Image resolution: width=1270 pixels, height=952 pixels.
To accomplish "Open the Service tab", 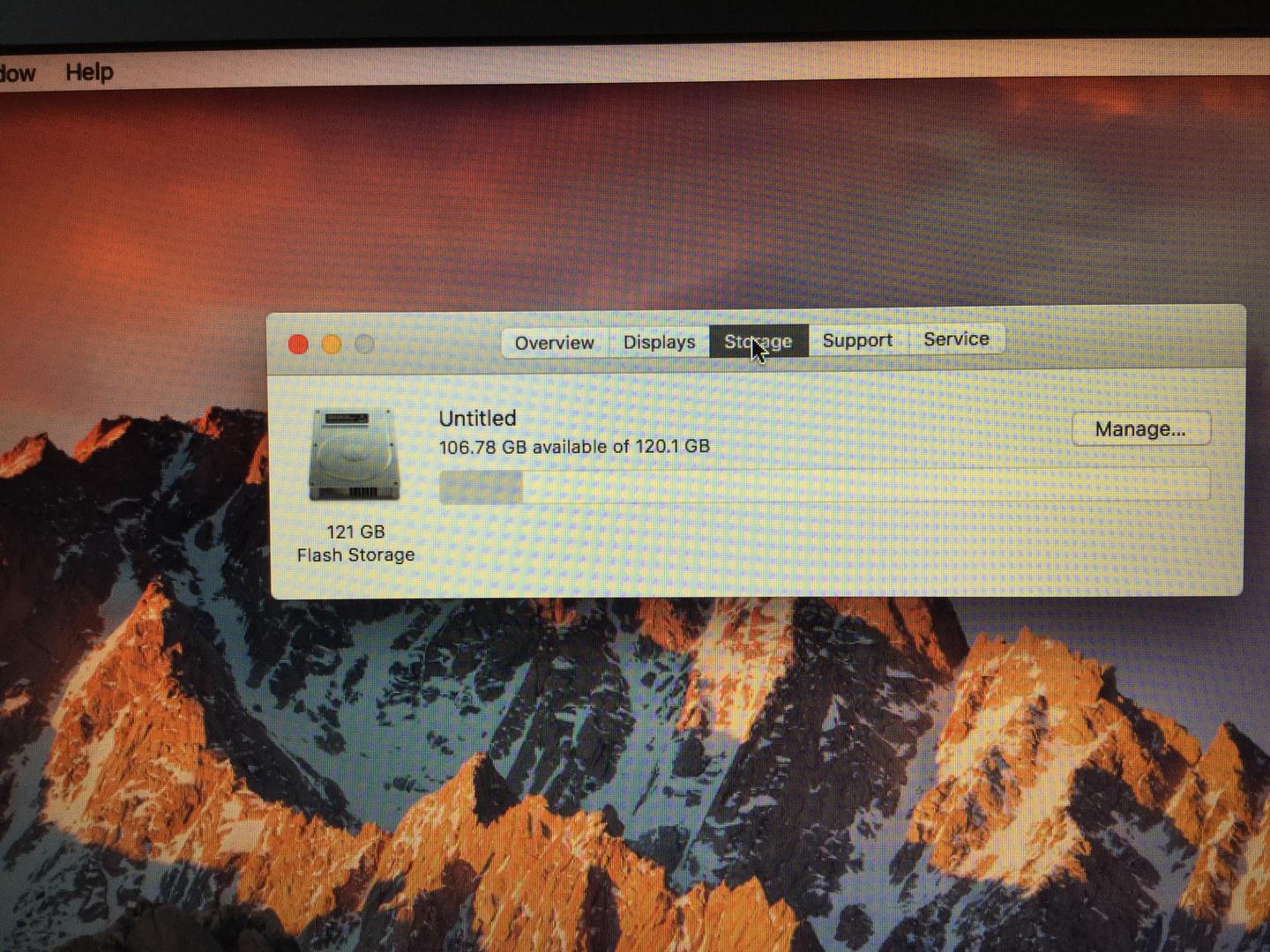I will point(956,338).
